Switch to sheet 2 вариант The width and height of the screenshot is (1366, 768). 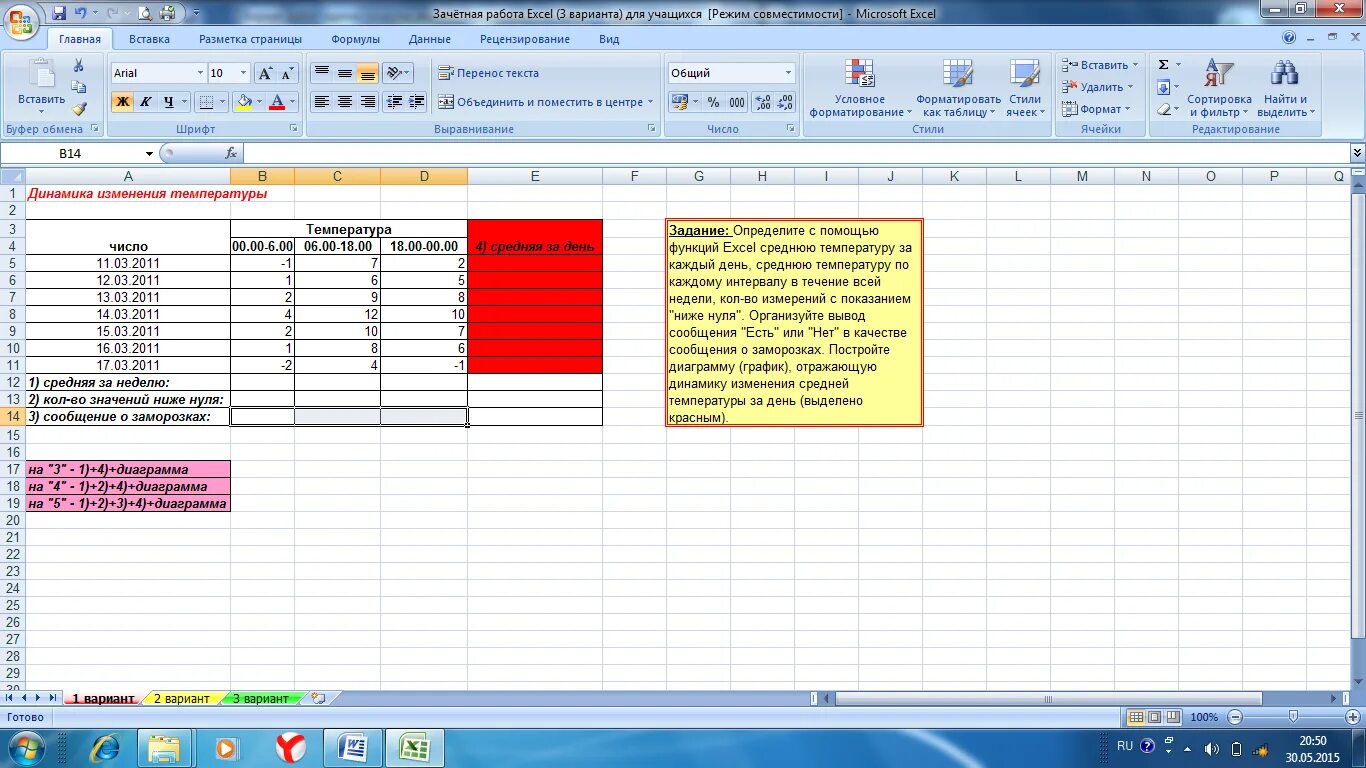pyautogui.click(x=182, y=698)
